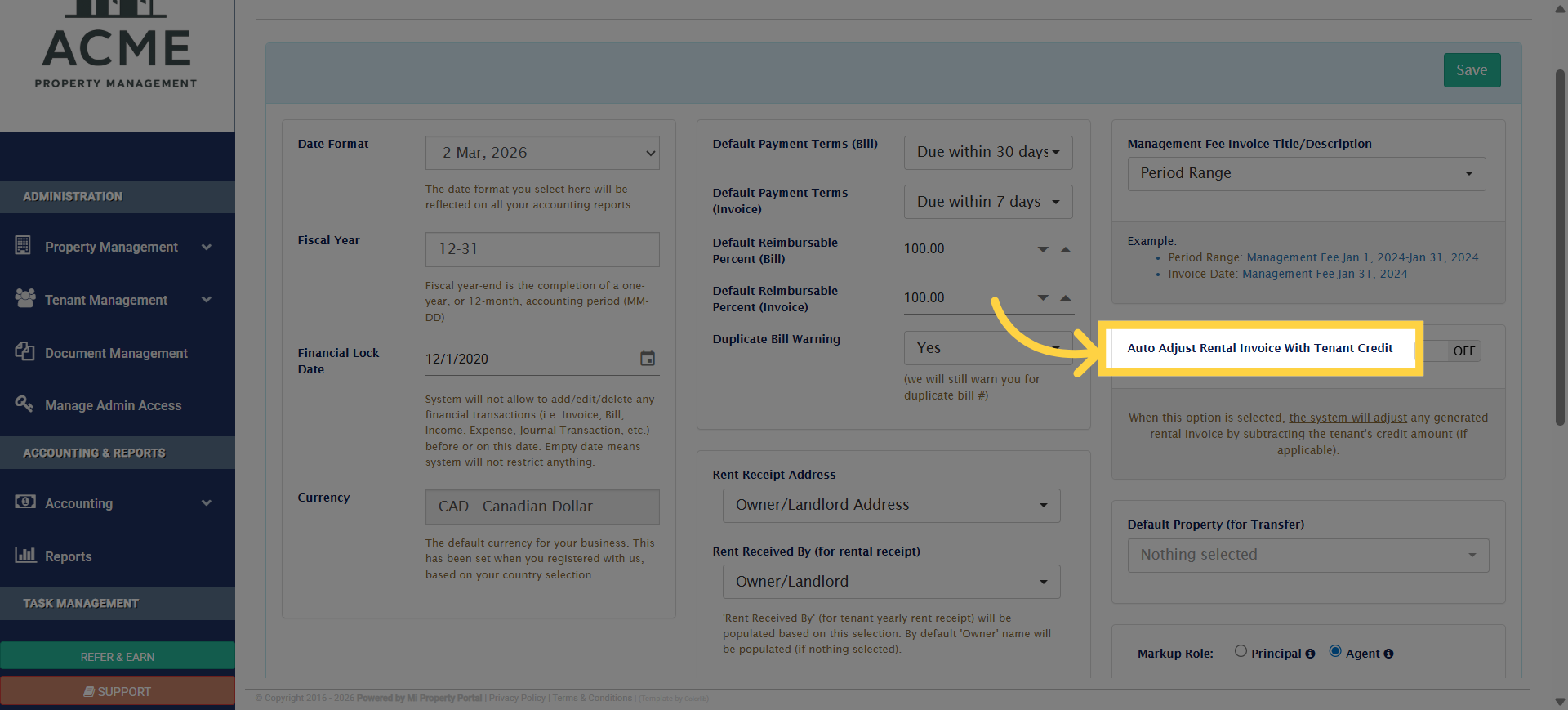Click Default Reimbursable Percent (Bill) field
This screenshot has height=710, width=1568.
coord(988,249)
